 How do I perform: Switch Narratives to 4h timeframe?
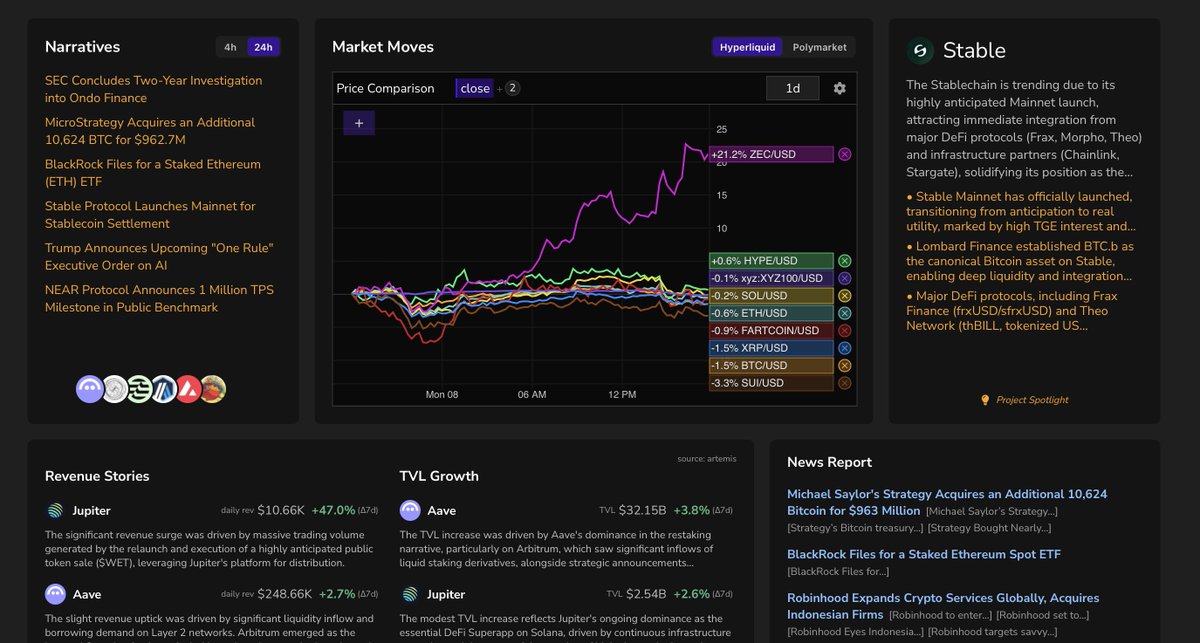point(231,47)
